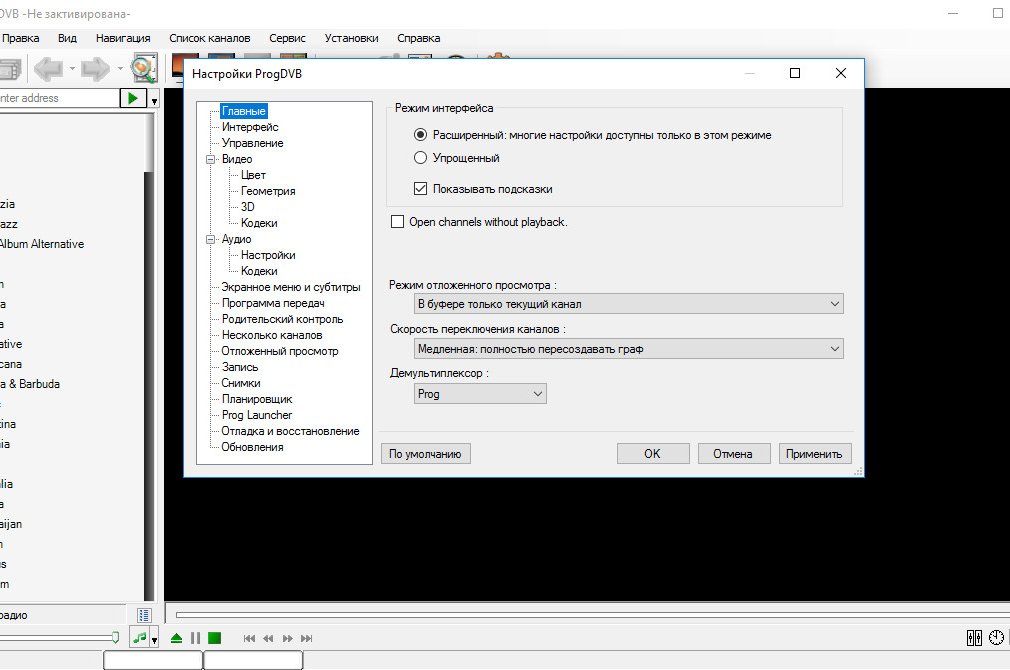Open the Вид menu
The width and height of the screenshot is (1010, 670).
pyautogui.click(x=67, y=38)
